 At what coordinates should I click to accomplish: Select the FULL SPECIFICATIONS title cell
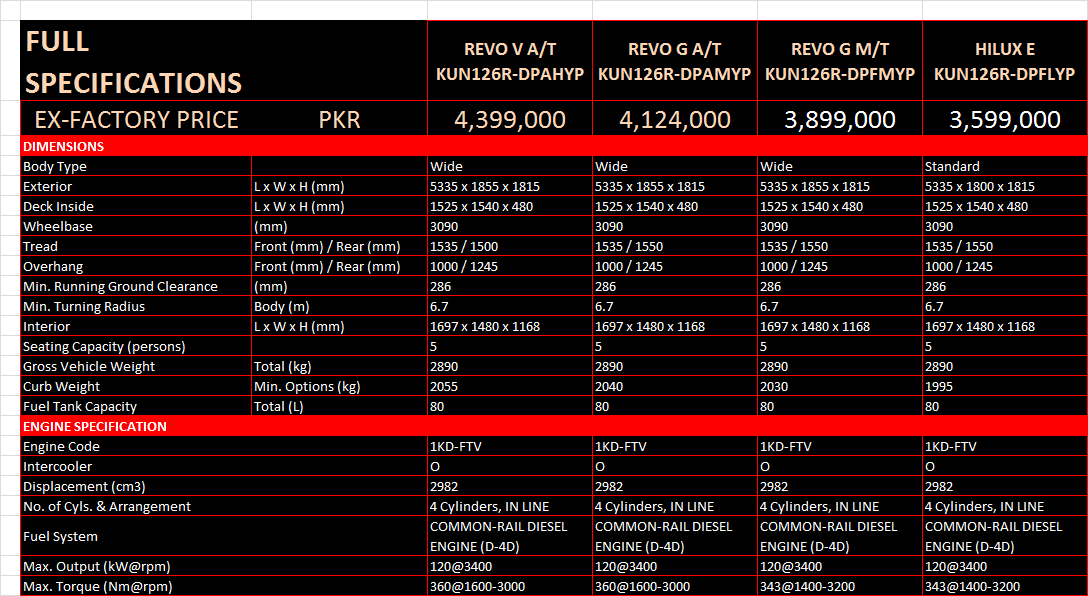click(x=224, y=60)
